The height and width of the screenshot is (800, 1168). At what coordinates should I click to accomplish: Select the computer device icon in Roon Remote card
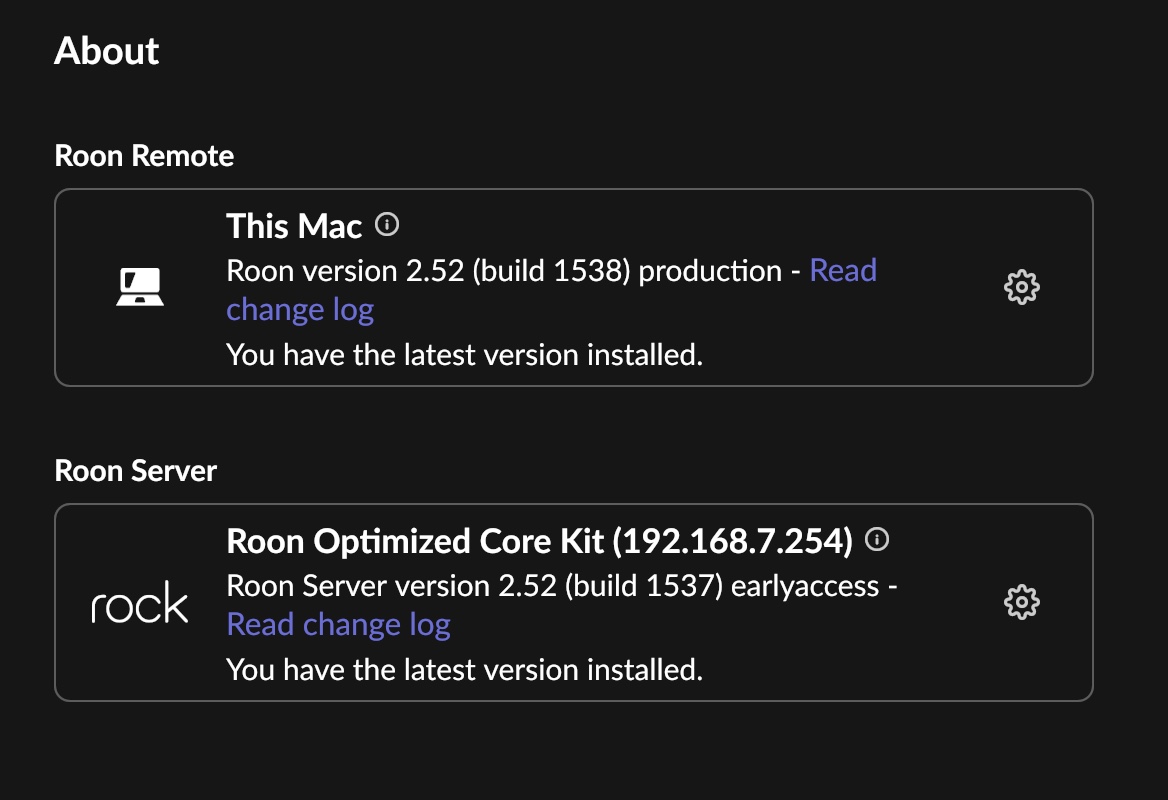click(138, 285)
